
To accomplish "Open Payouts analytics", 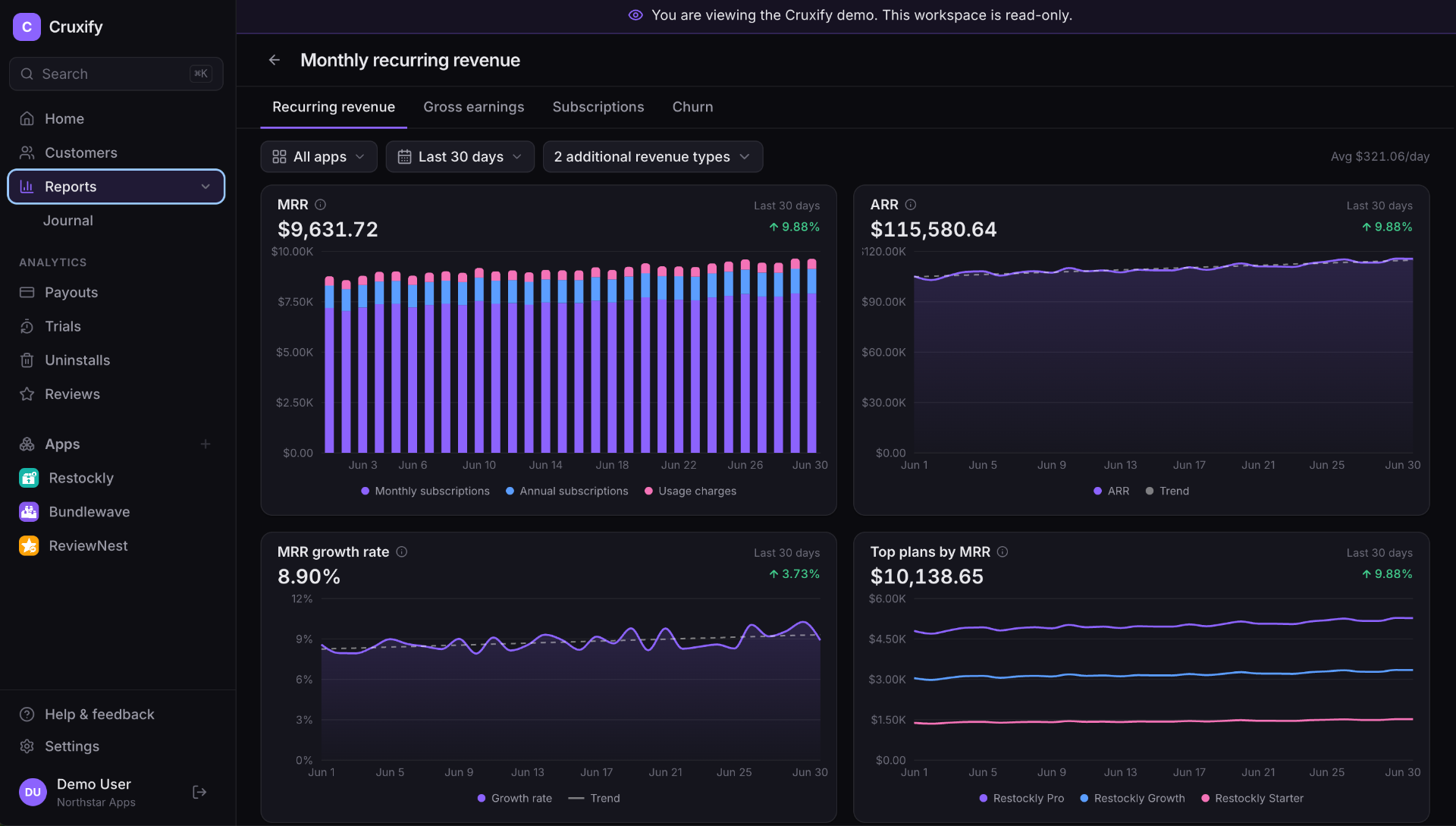I will coord(116,293).
